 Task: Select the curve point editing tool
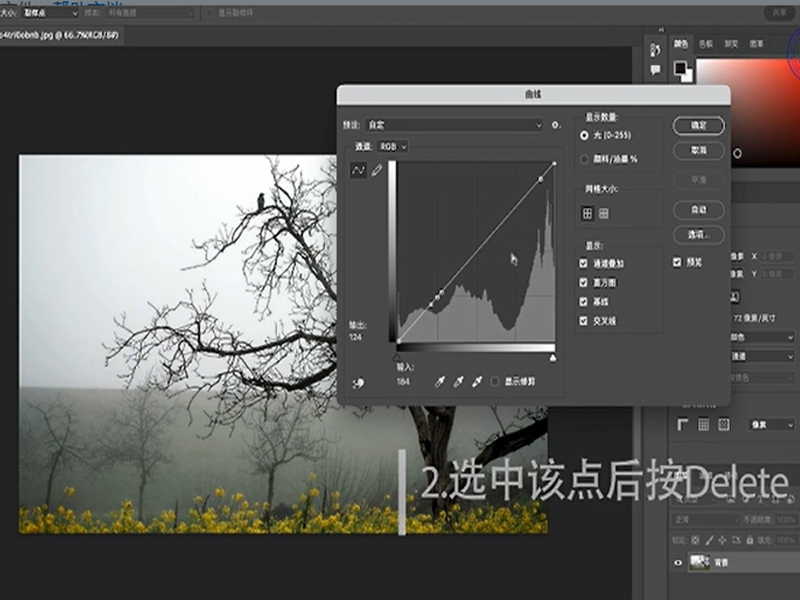(358, 171)
